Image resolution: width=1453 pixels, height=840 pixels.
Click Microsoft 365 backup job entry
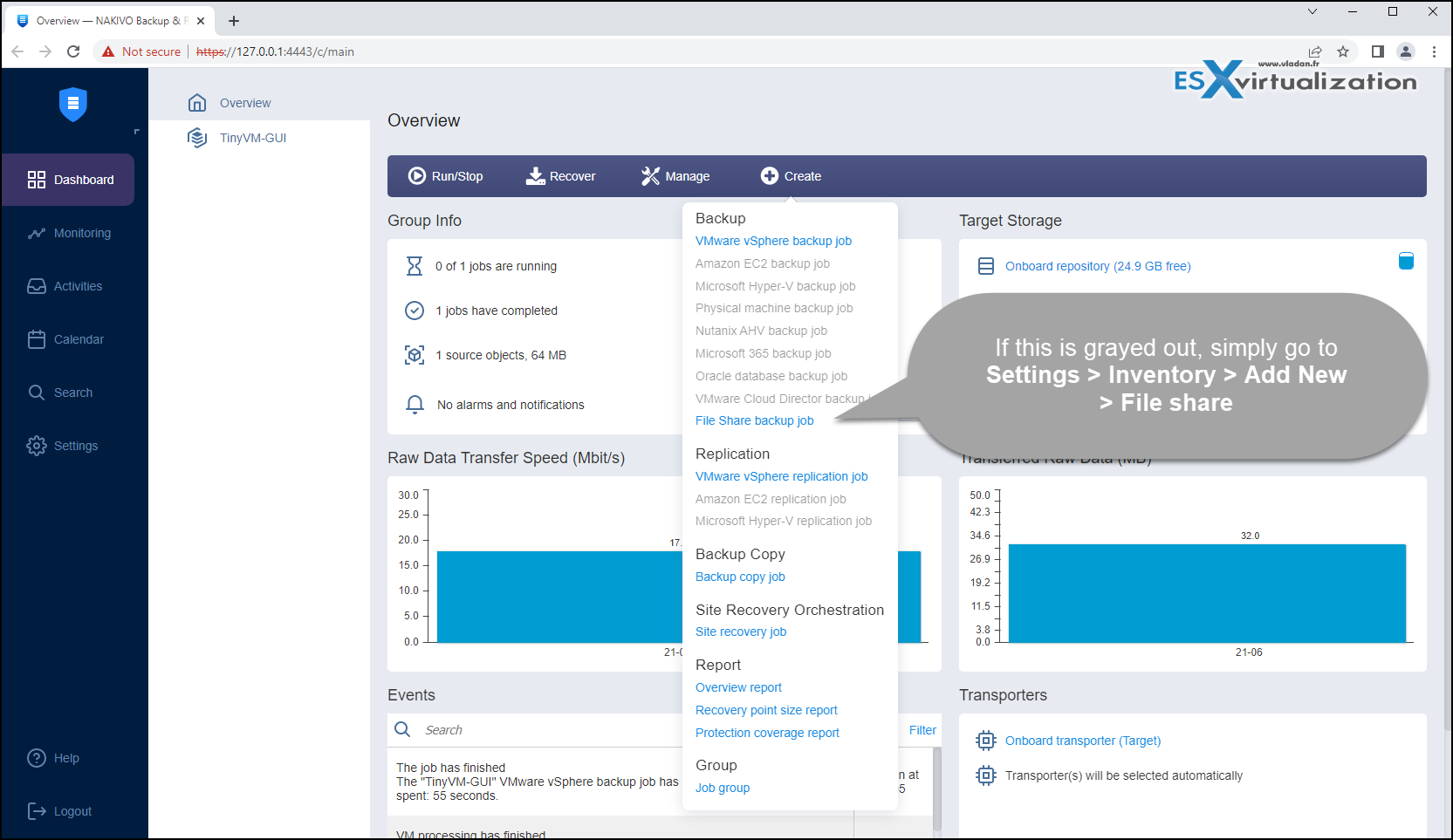point(763,353)
